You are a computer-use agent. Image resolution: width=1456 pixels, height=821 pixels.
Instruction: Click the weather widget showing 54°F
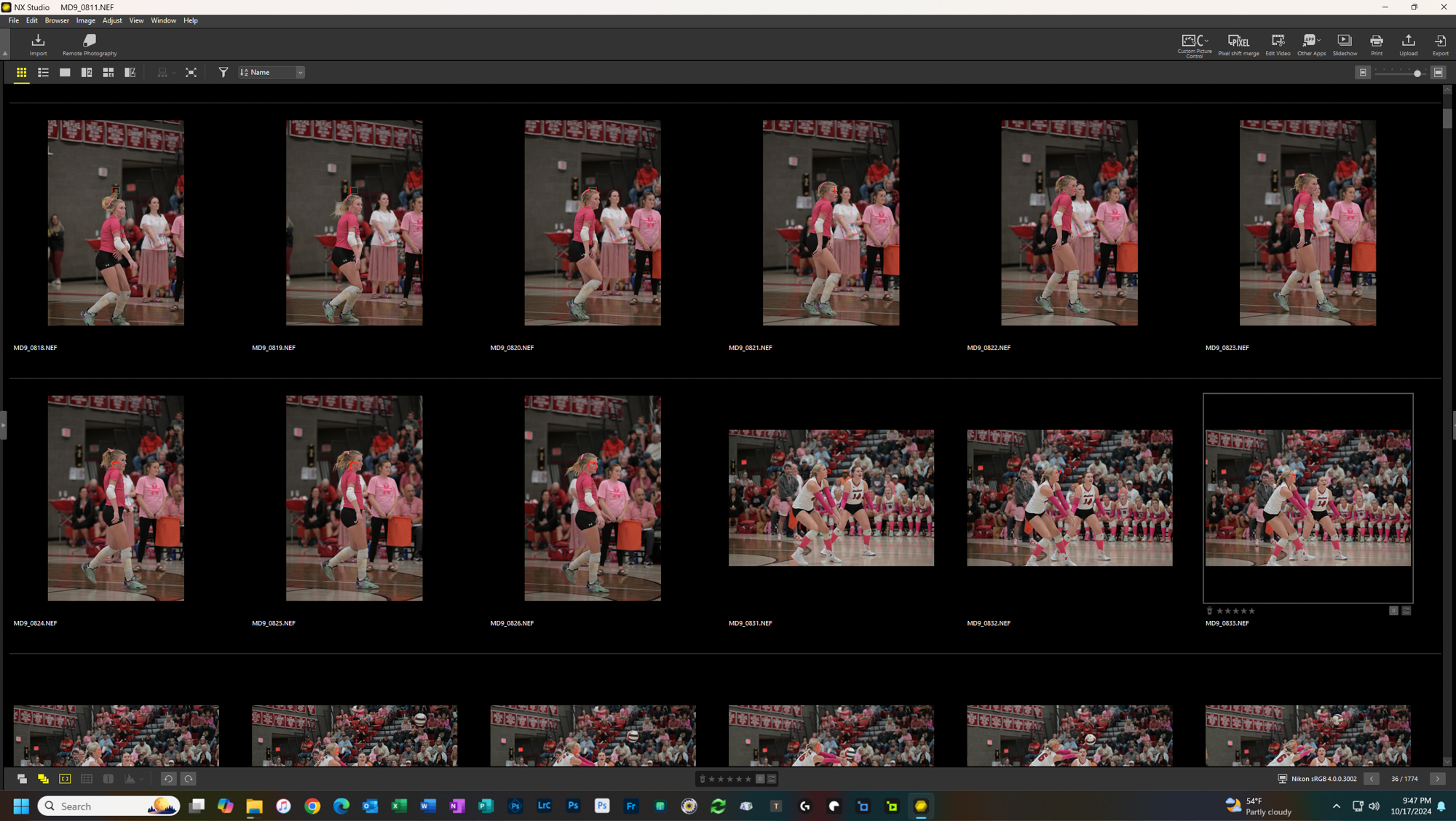(x=1259, y=806)
